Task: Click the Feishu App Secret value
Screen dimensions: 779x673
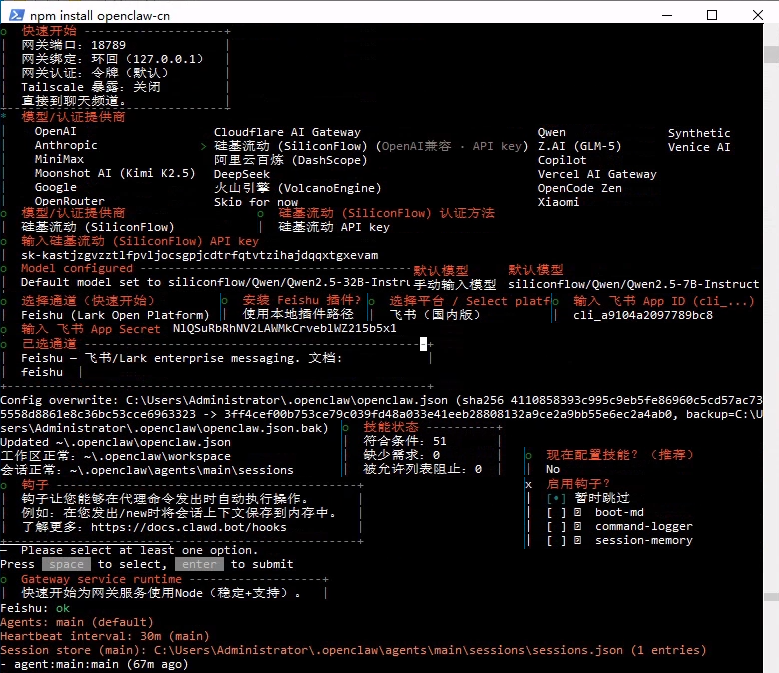Action: [x=285, y=328]
